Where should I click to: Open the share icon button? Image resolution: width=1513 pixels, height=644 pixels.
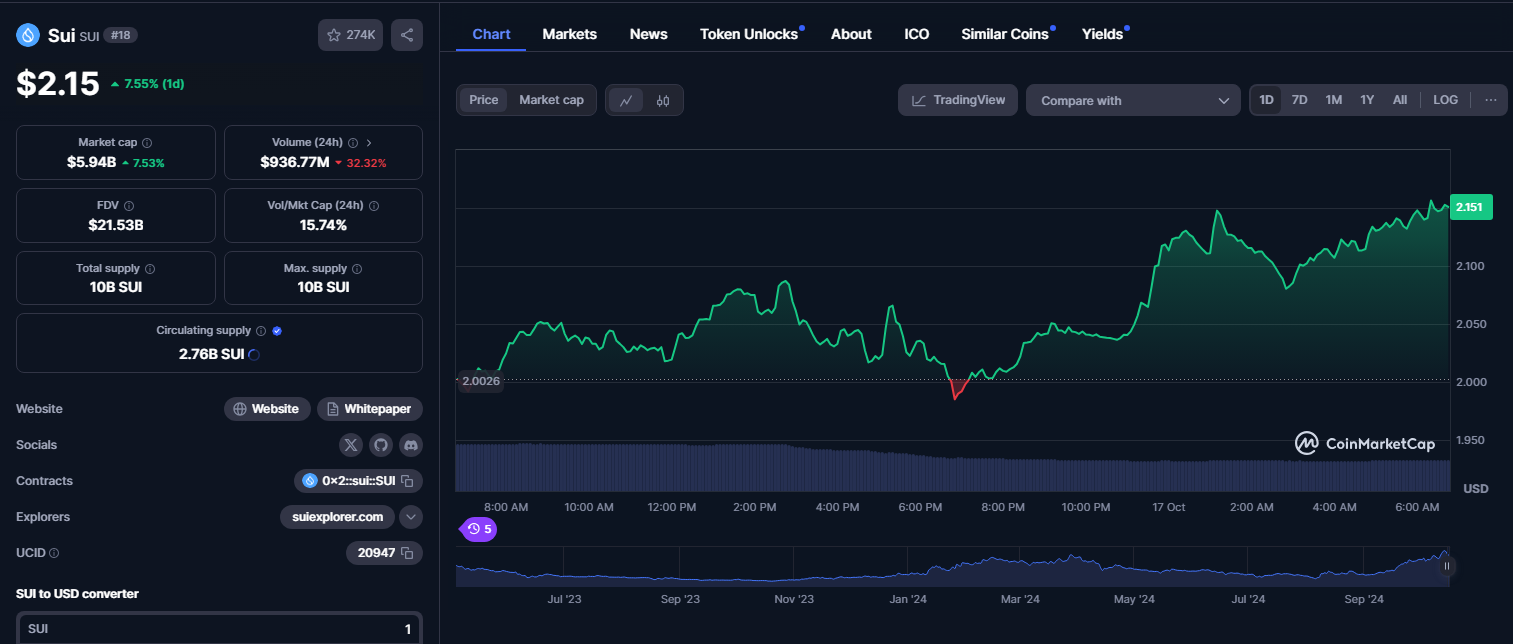tap(407, 35)
